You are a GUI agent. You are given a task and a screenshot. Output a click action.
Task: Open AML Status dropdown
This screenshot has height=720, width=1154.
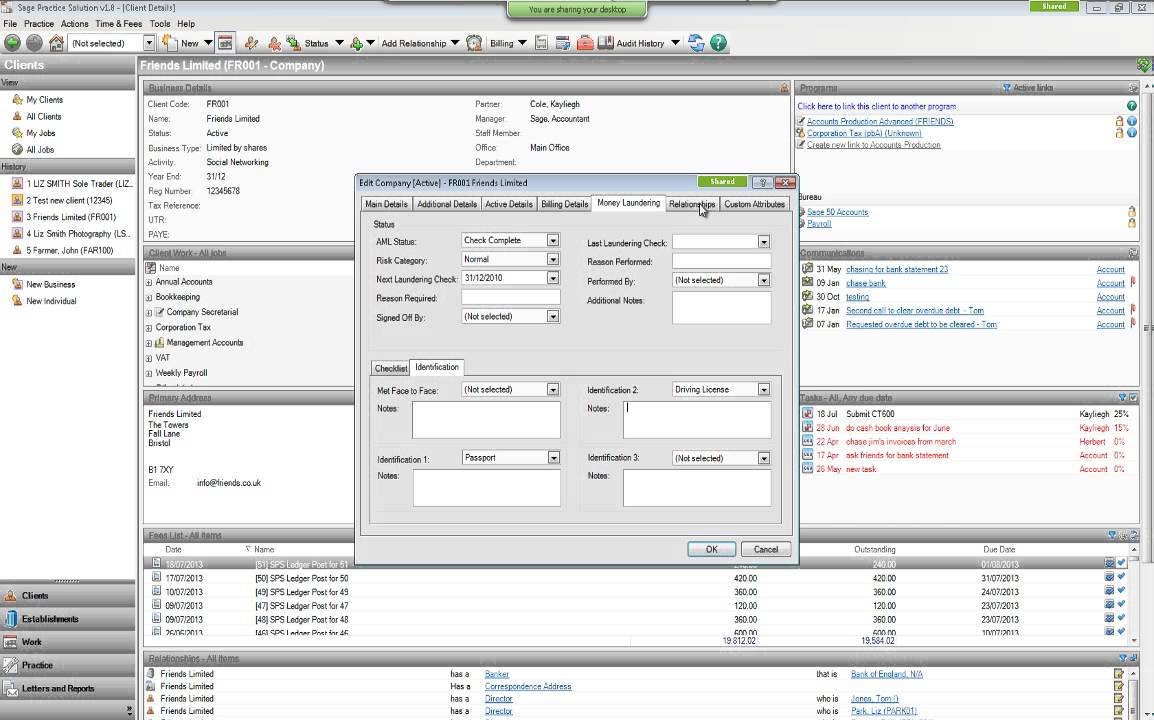(x=553, y=240)
